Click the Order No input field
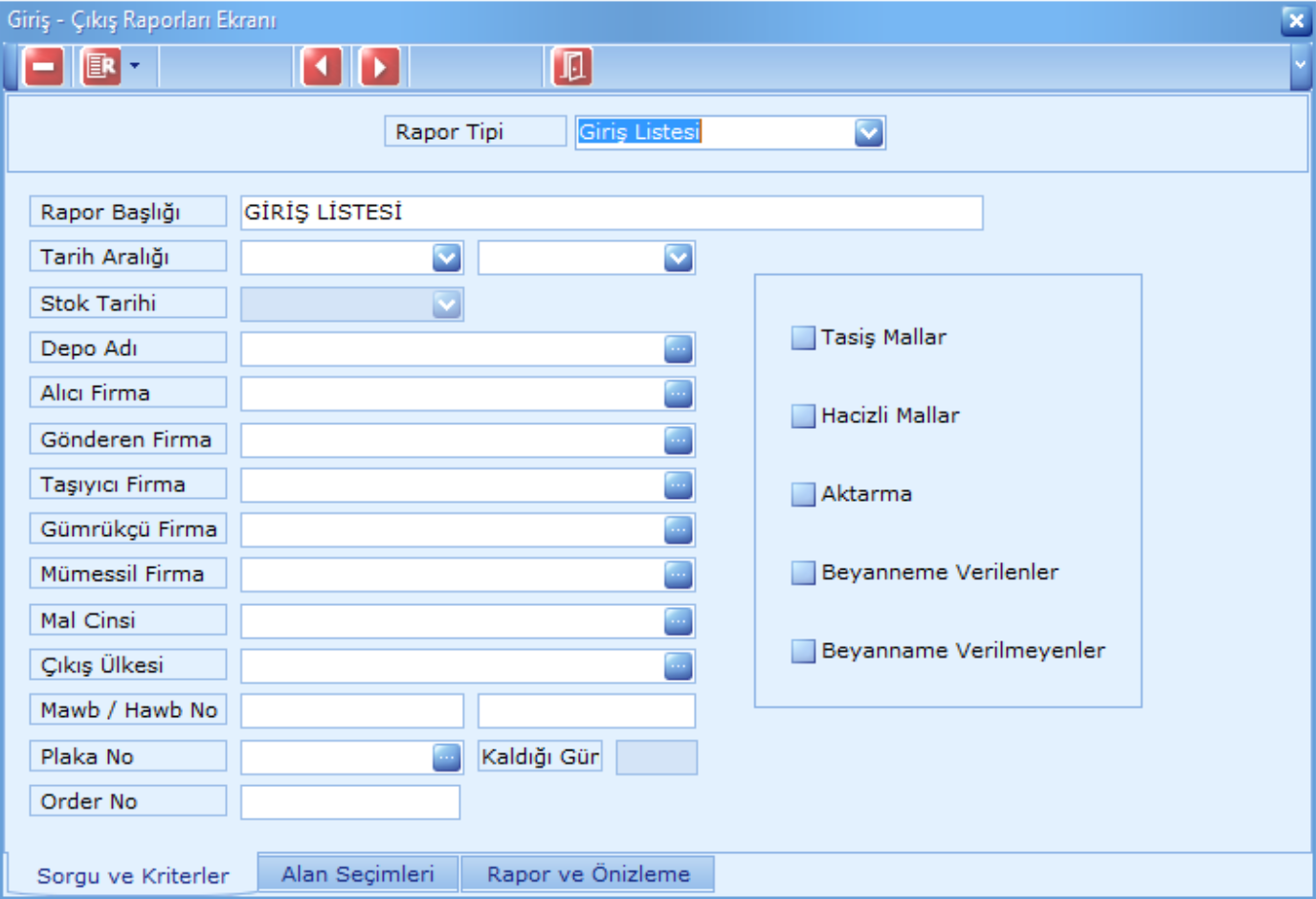This screenshot has width=1316, height=899. (x=350, y=802)
